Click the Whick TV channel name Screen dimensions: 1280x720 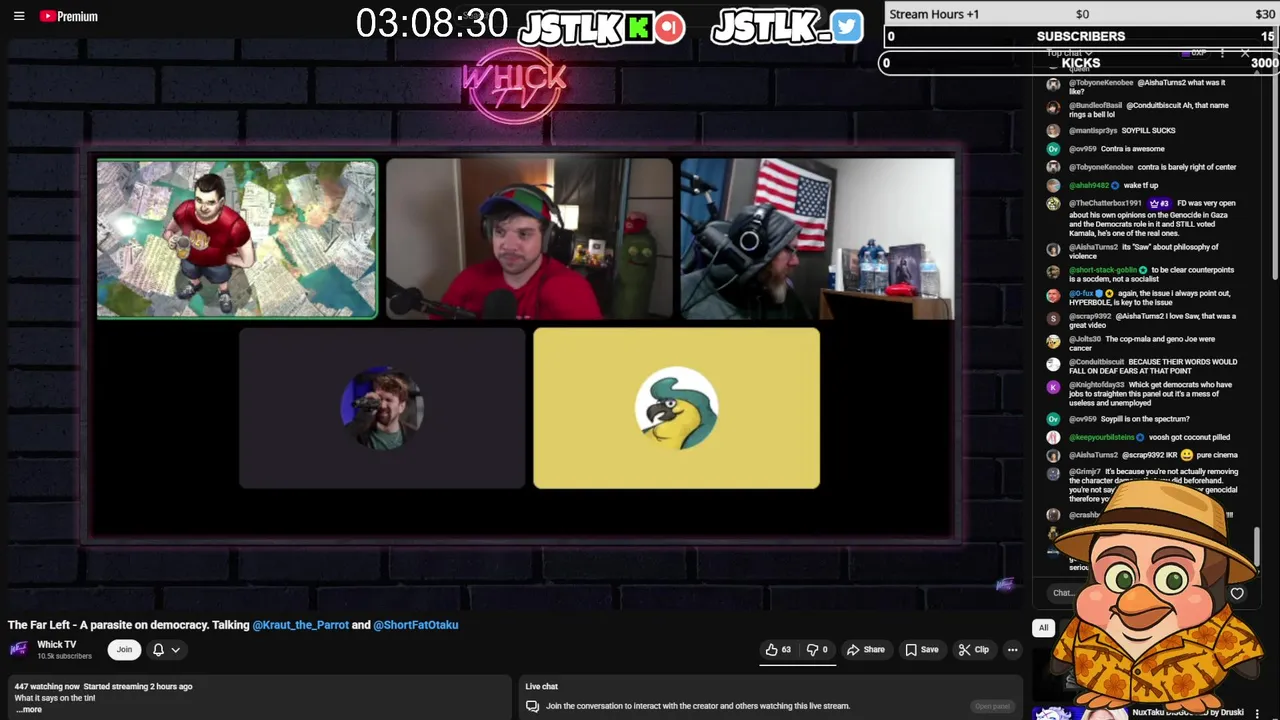(56, 644)
